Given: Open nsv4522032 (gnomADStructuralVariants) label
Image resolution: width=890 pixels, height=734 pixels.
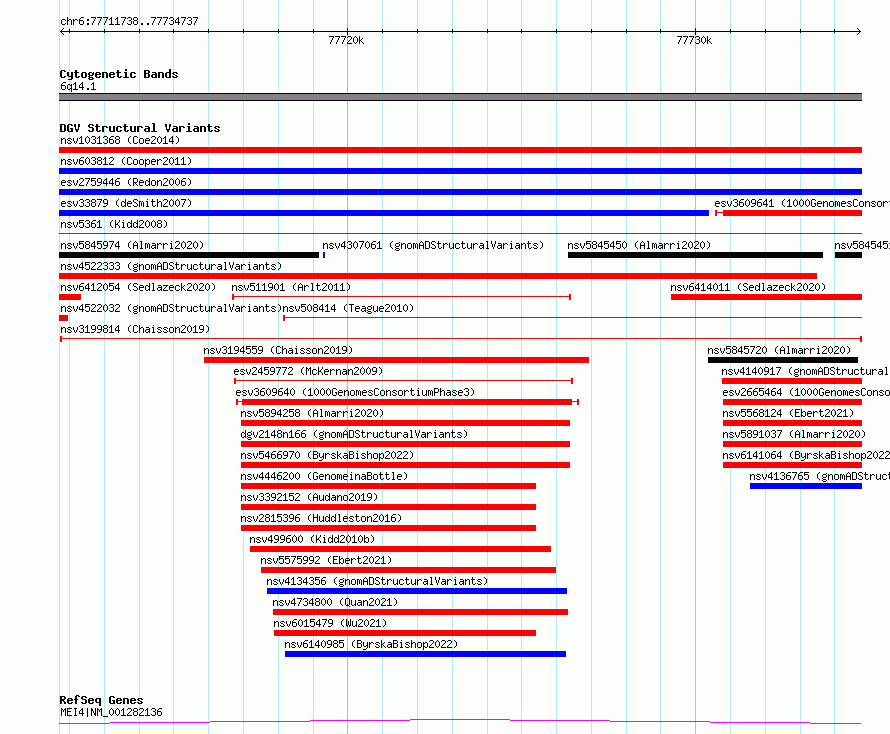Looking at the screenshot, I should pyautogui.click(x=171, y=308).
